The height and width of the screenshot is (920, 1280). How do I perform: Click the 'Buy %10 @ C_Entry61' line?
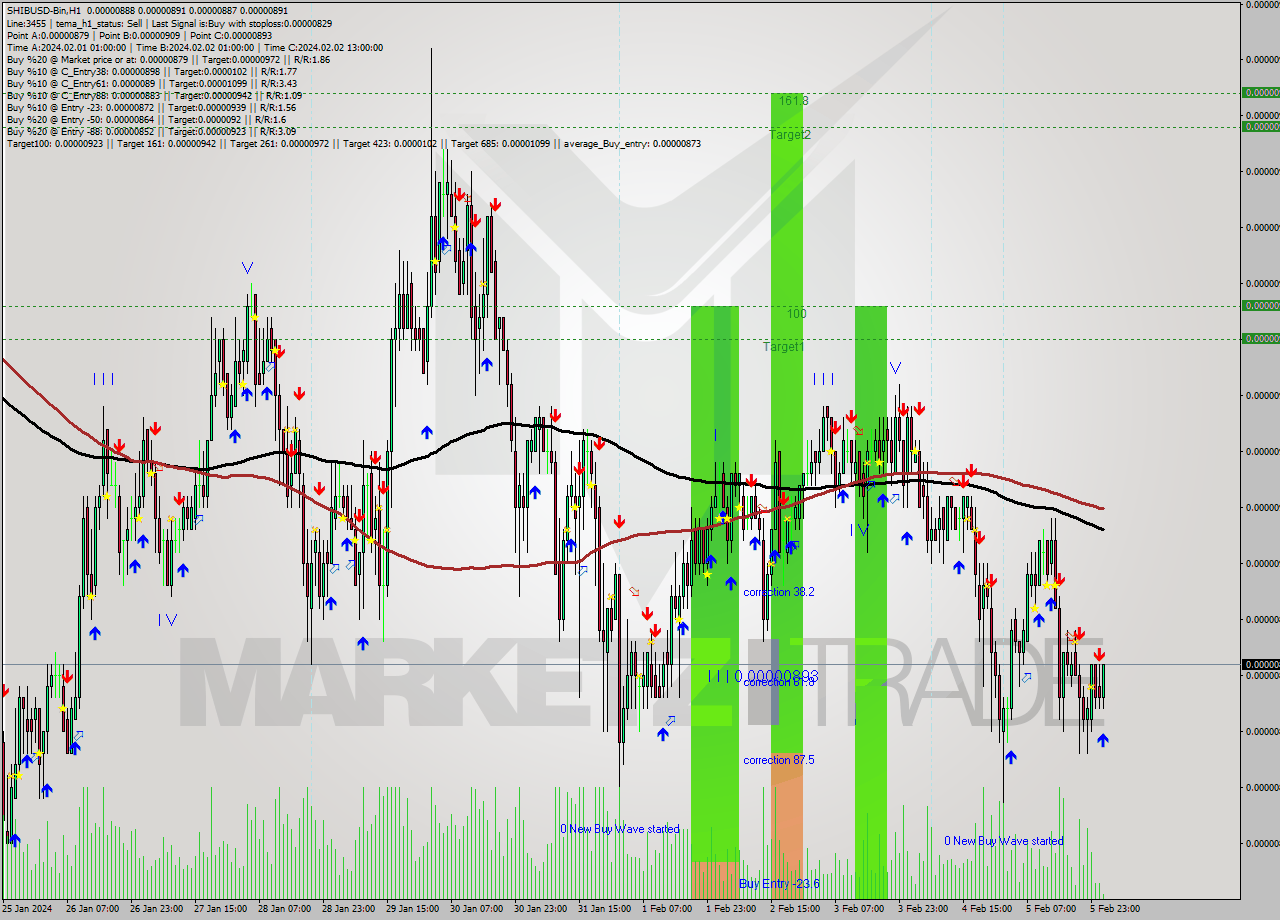tap(152, 83)
